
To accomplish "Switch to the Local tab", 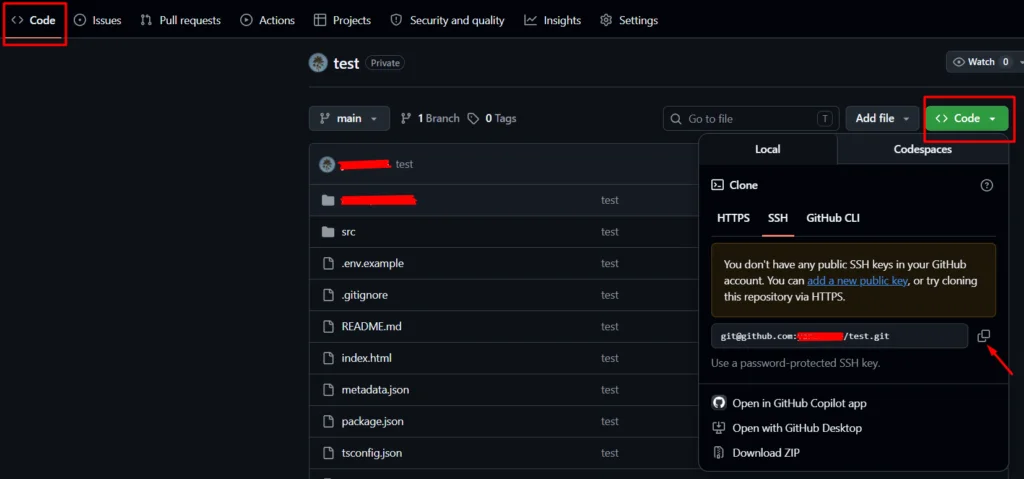I will tap(768, 149).
